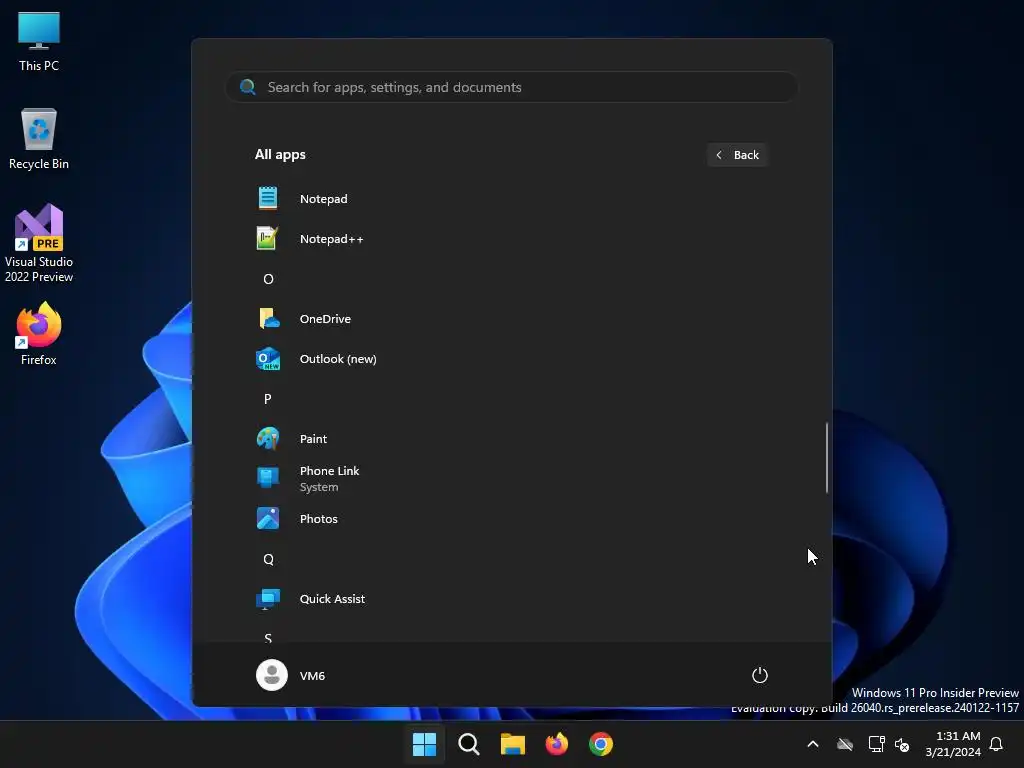
Task: Click the power button icon
Action: [x=760, y=675]
